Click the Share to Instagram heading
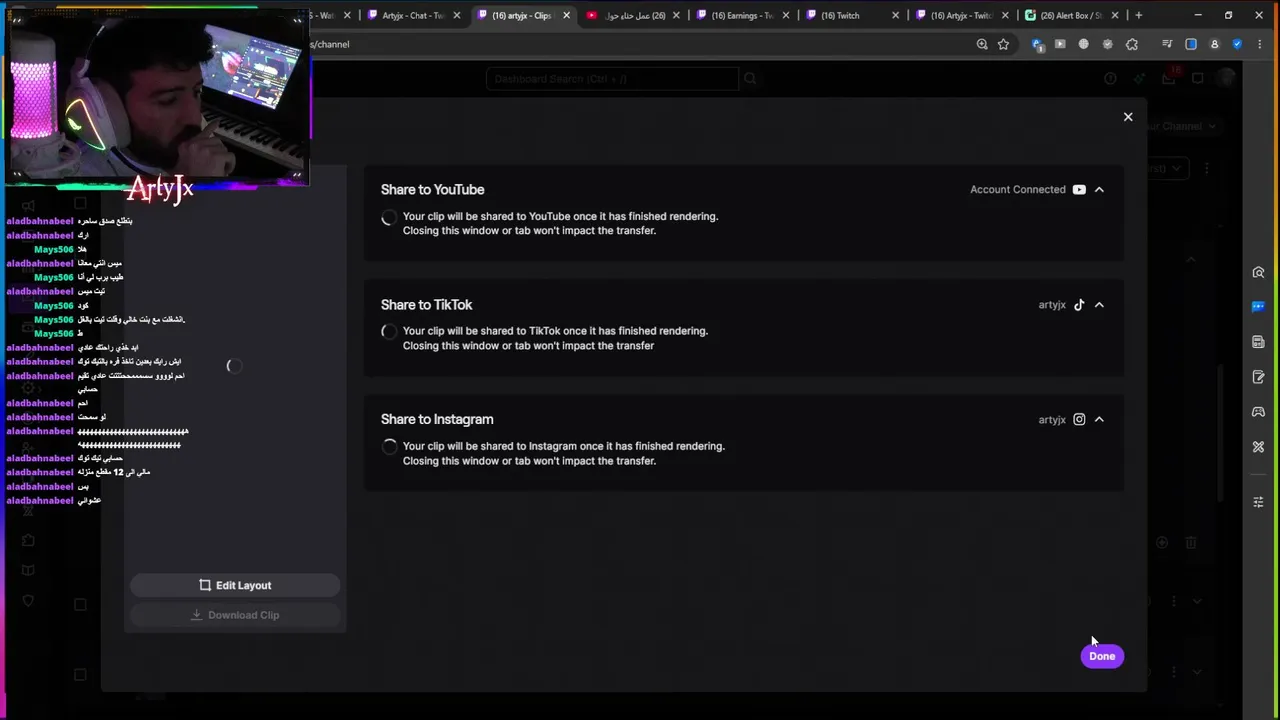1280x720 pixels. [437, 420]
